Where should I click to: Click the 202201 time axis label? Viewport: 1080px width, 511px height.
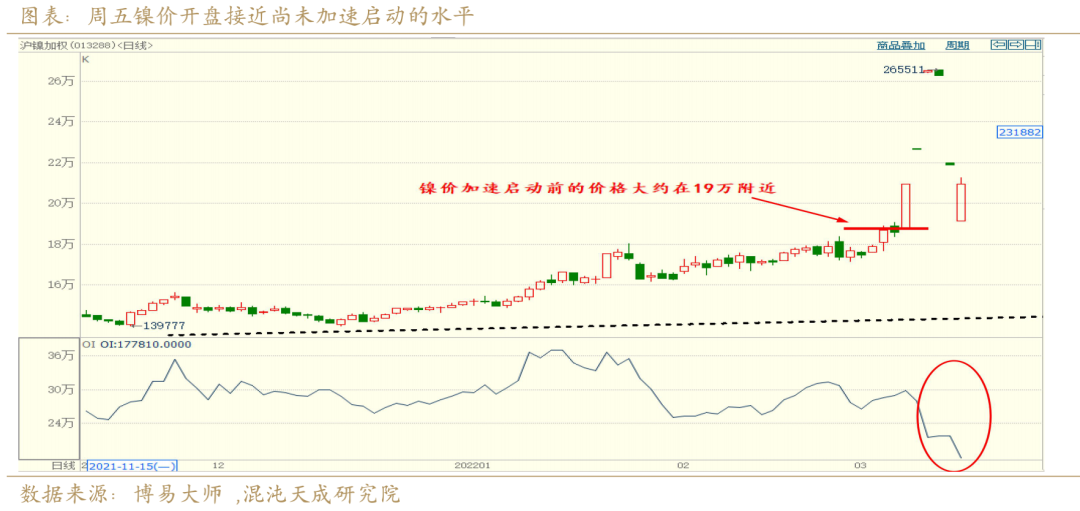(472, 466)
